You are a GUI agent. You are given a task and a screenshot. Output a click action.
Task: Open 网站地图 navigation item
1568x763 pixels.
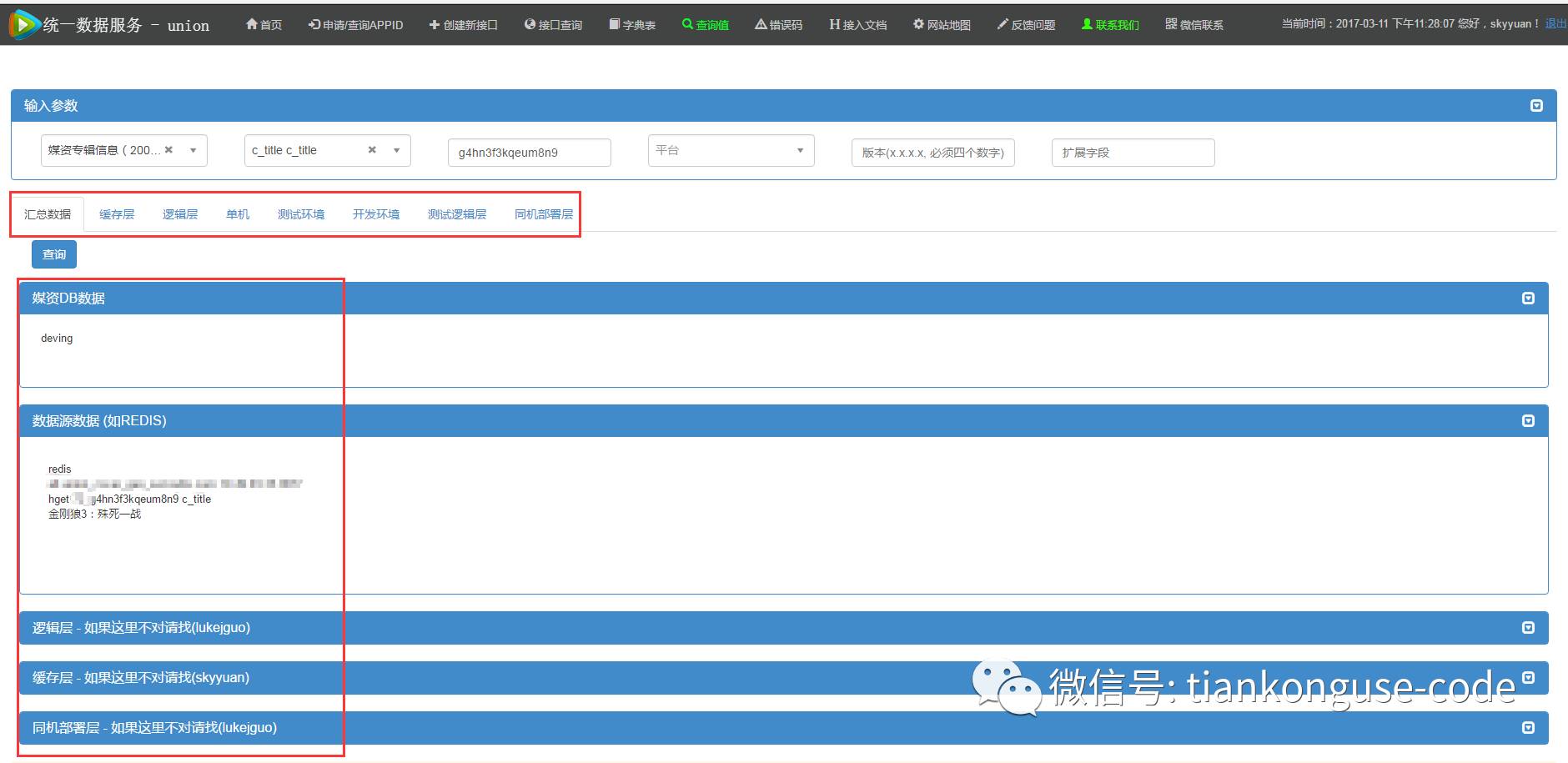[942, 25]
